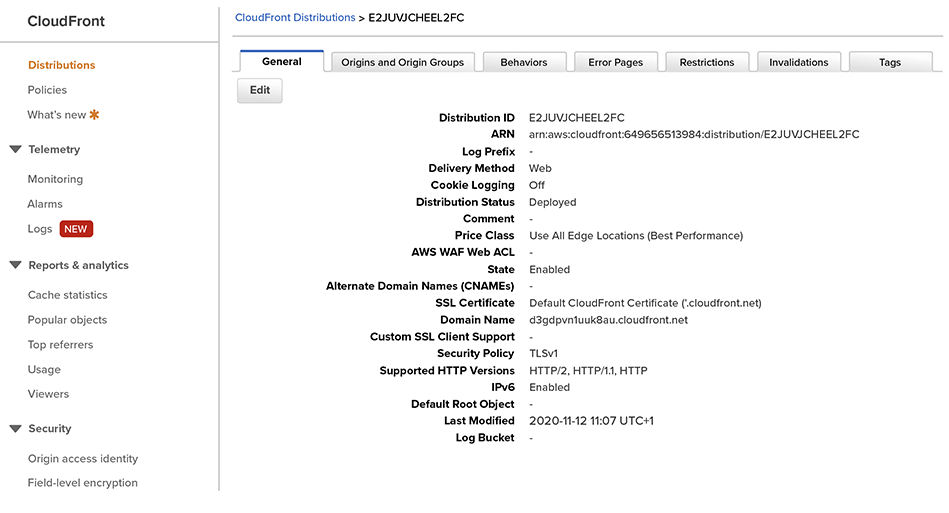Image resolution: width=949 pixels, height=513 pixels.
Task: Open Policies in the sidebar
Action: 47,90
